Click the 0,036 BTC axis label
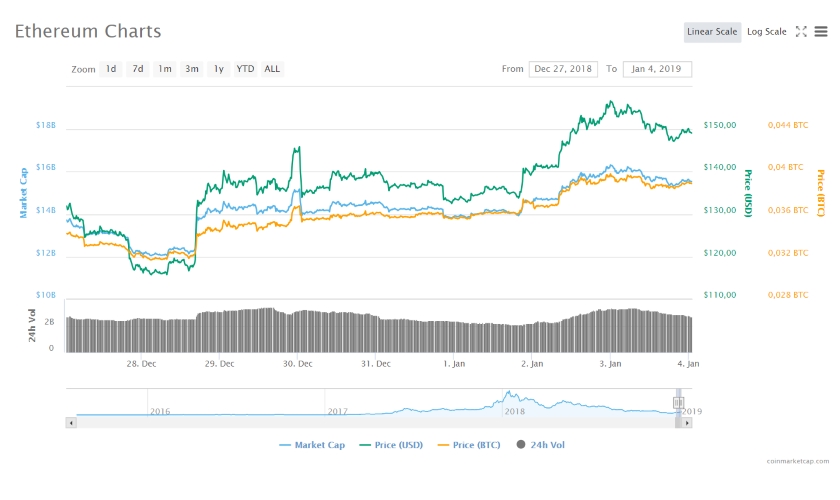This screenshot has height=500, width=840. click(788, 210)
